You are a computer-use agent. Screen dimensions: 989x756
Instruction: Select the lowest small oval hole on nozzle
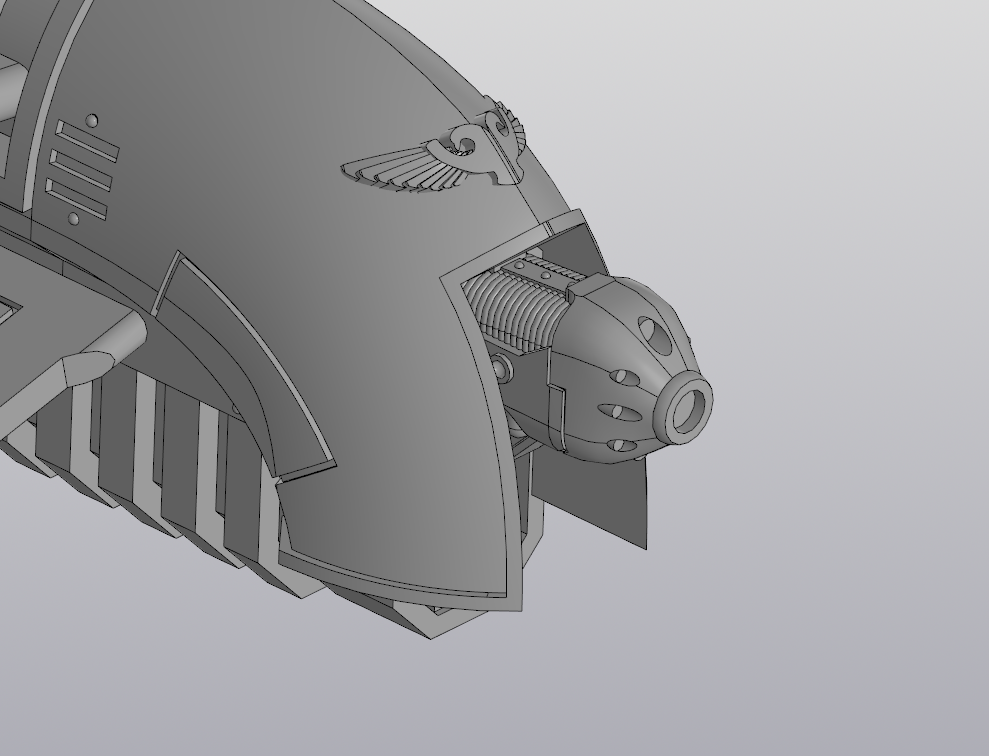click(618, 445)
